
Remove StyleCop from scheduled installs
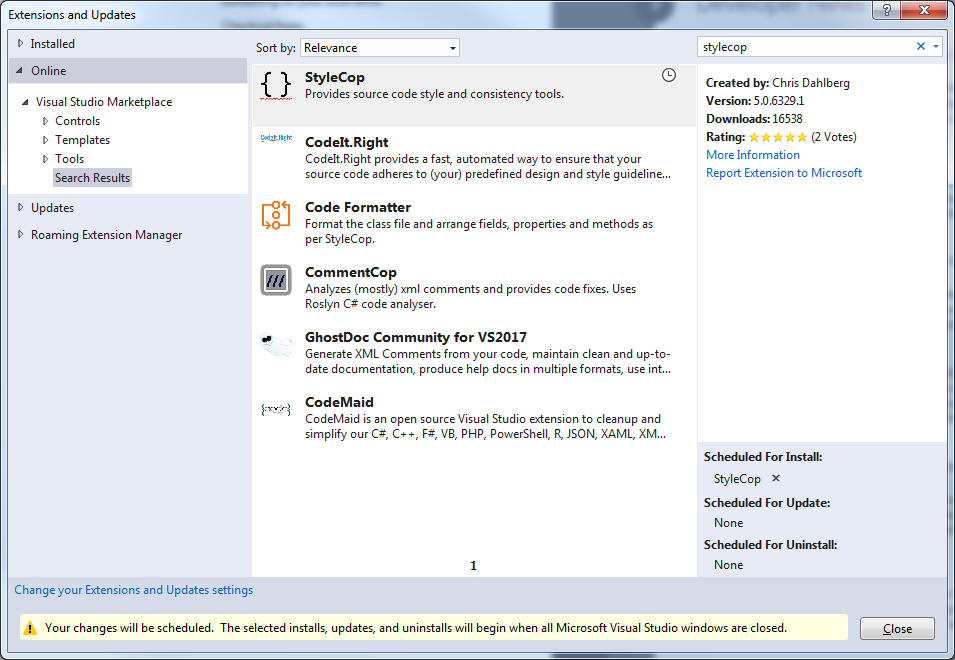(776, 478)
